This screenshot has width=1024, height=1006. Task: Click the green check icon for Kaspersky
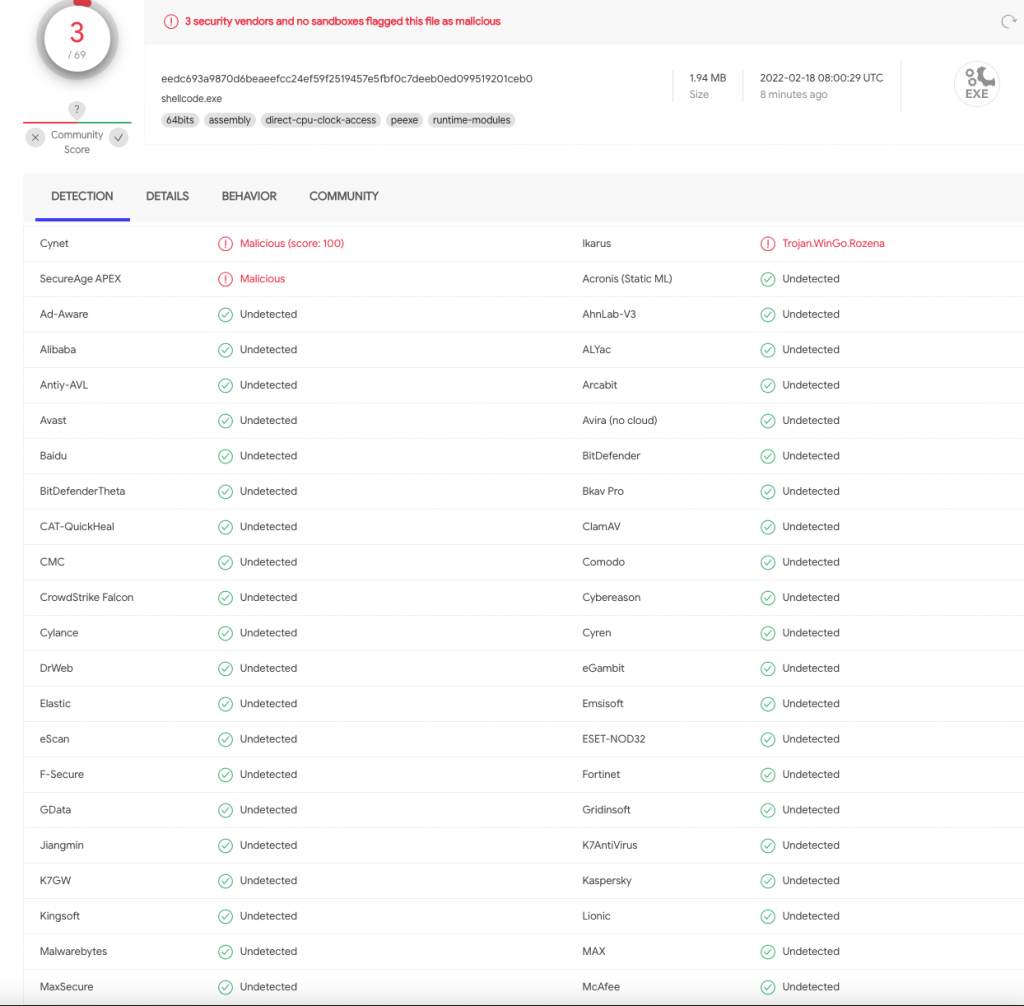tap(767, 881)
